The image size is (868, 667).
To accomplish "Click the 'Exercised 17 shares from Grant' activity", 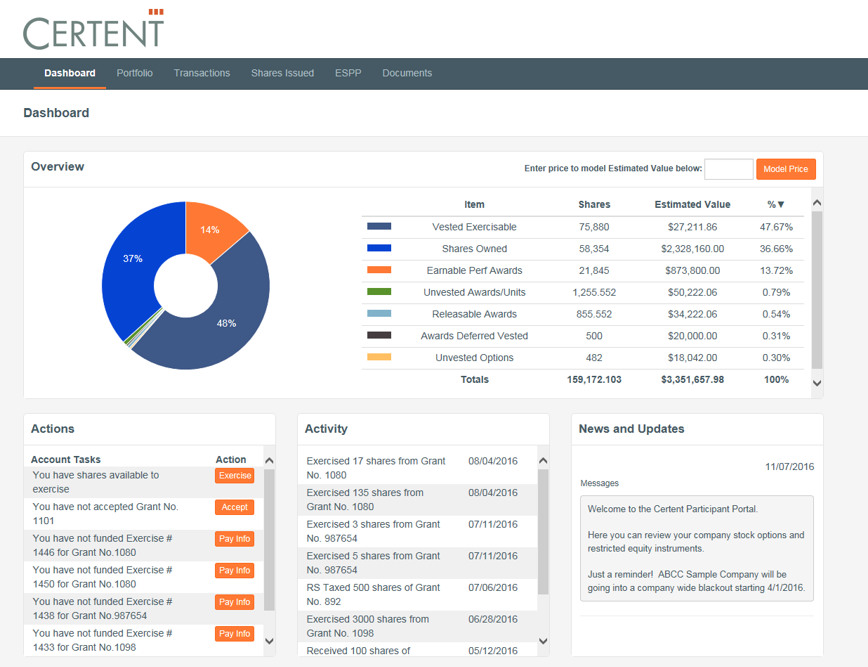I will click(x=376, y=468).
